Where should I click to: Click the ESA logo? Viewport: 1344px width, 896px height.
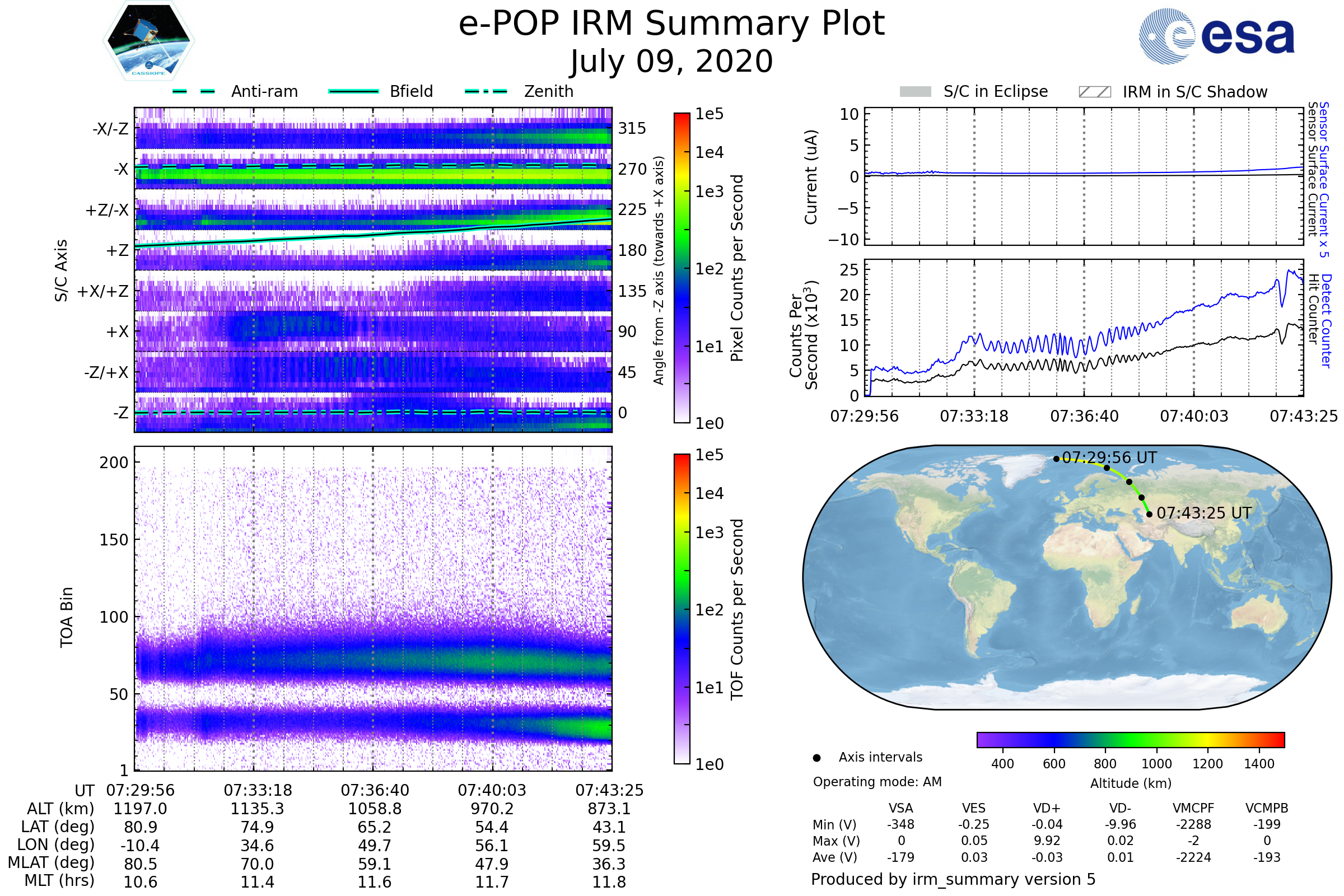tap(1217, 35)
